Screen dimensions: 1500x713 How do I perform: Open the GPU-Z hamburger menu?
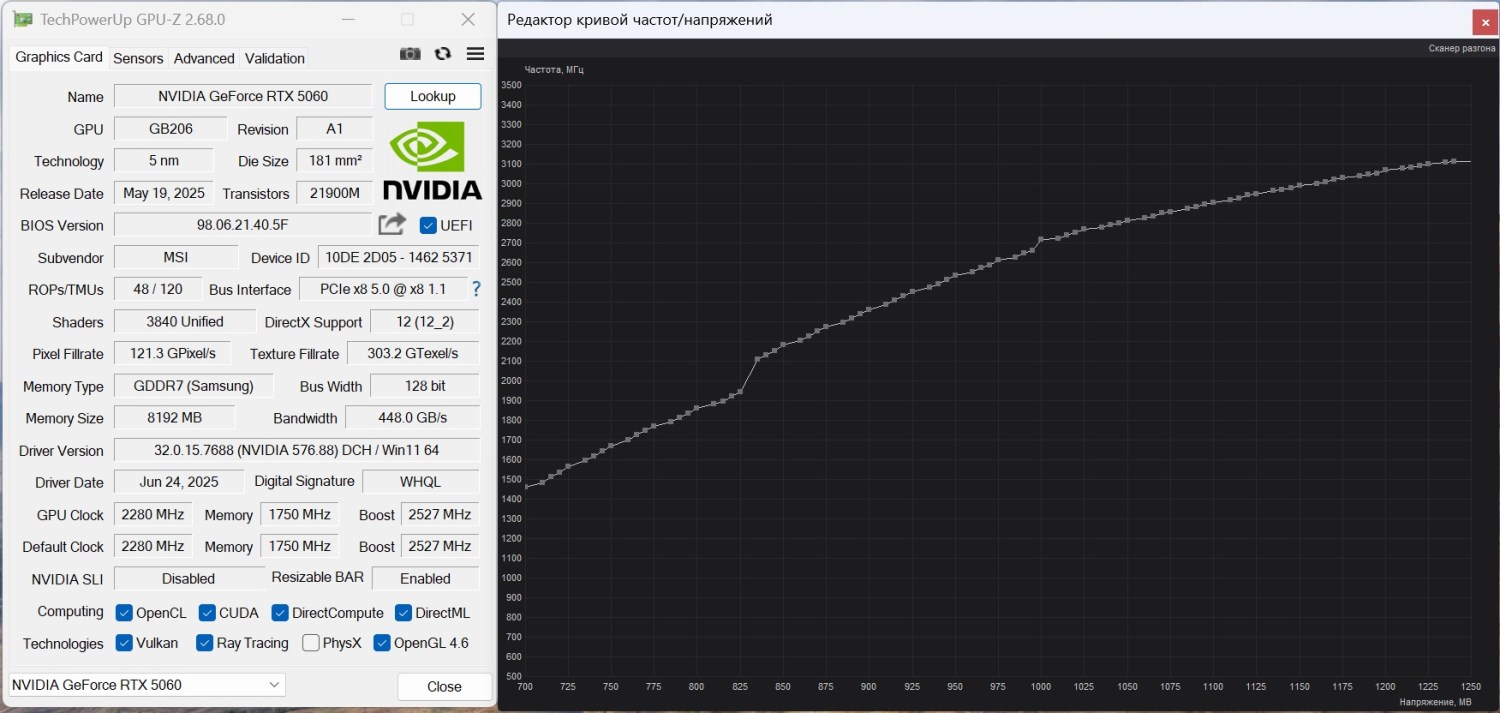point(475,54)
